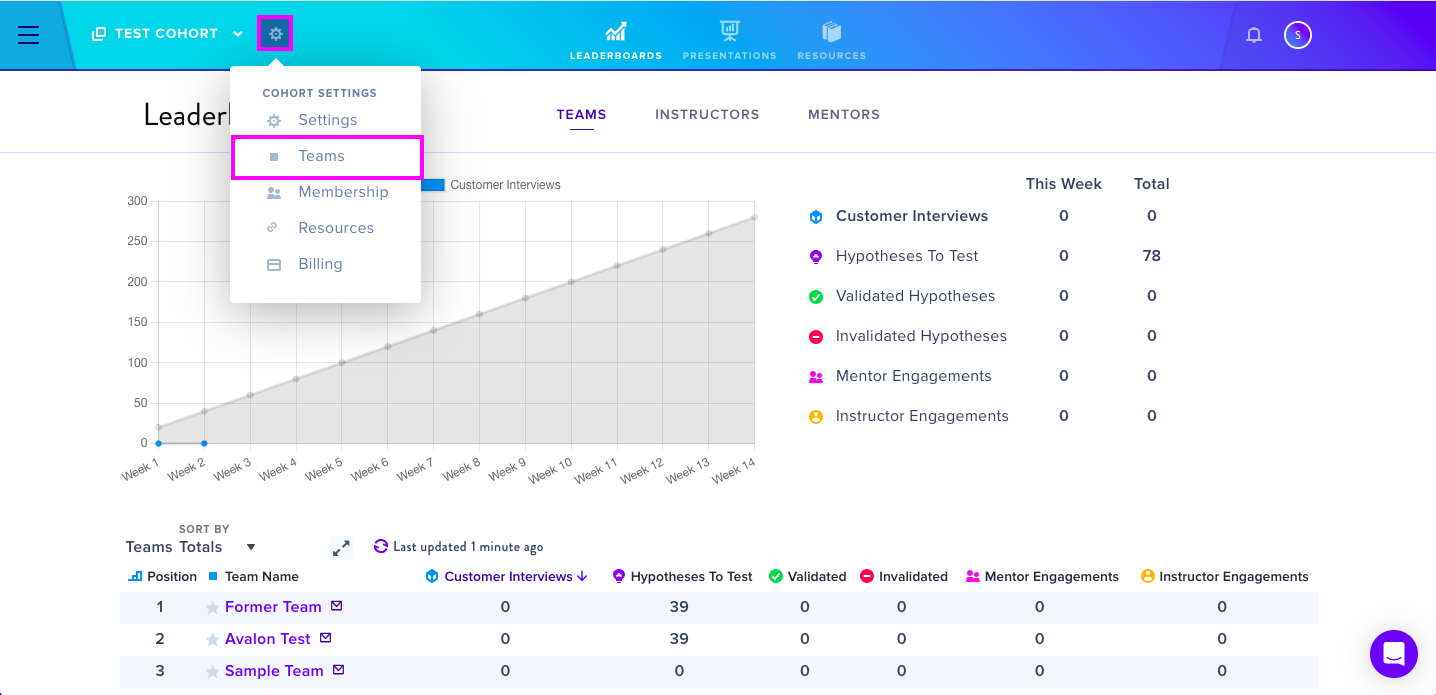Open the chat support widget
The image size is (1436, 695).
click(1394, 654)
